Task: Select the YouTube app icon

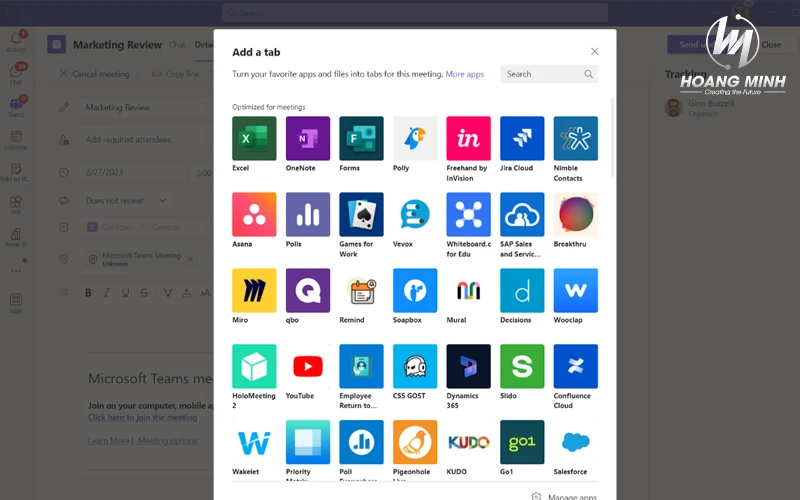Action: [x=308, y=366]
